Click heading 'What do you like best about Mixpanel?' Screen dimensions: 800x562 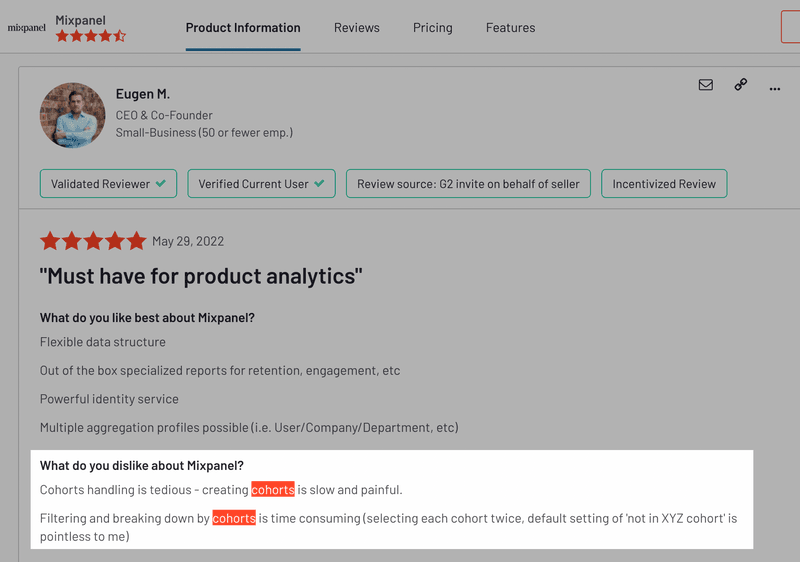pos(147,318)
